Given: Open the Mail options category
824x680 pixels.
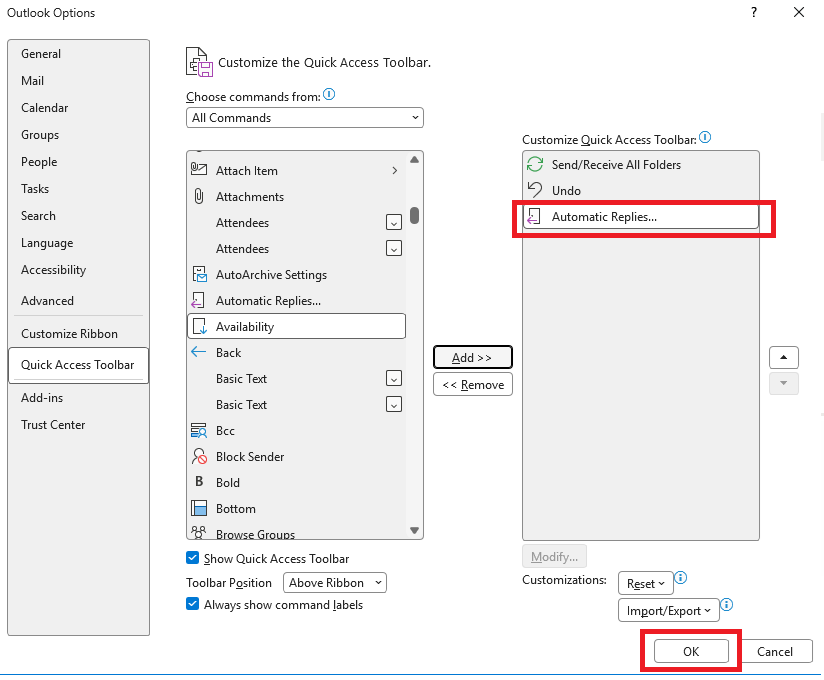Looking at the screenshot, I should coord(33,81).
